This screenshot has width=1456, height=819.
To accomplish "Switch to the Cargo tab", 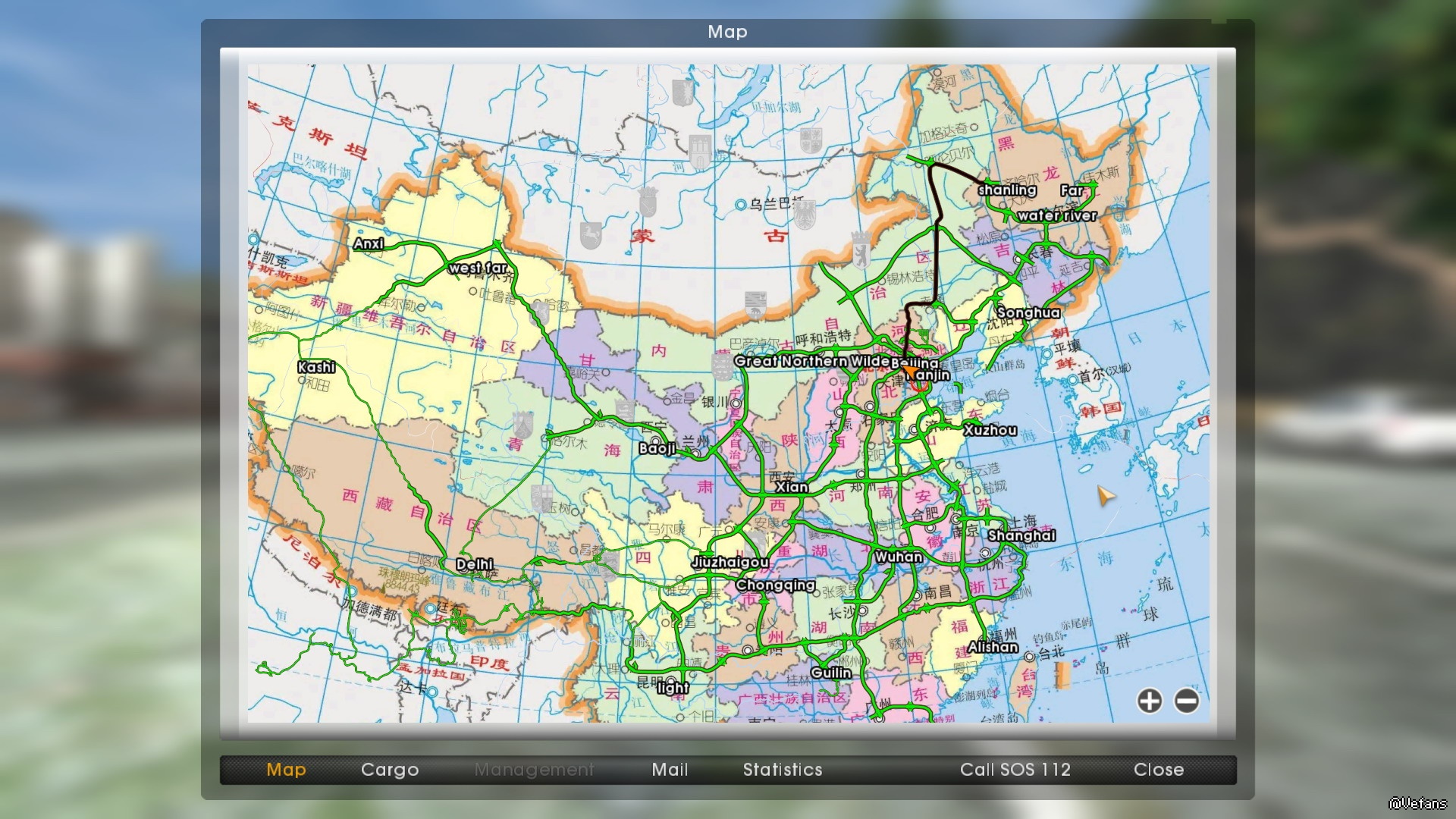I will pyautogui.click(x=390, y=770).
